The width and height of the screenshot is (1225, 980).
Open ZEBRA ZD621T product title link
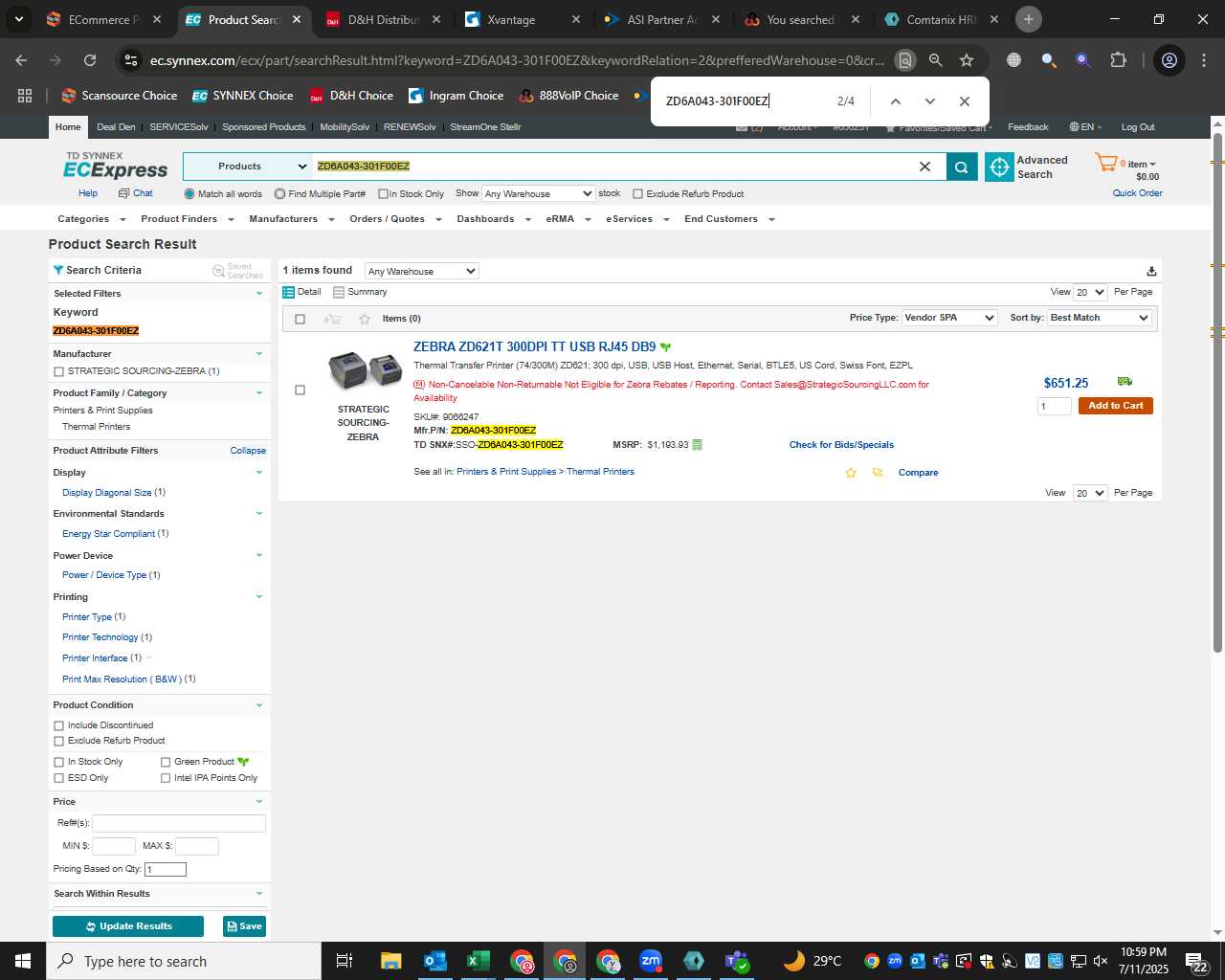534,346
